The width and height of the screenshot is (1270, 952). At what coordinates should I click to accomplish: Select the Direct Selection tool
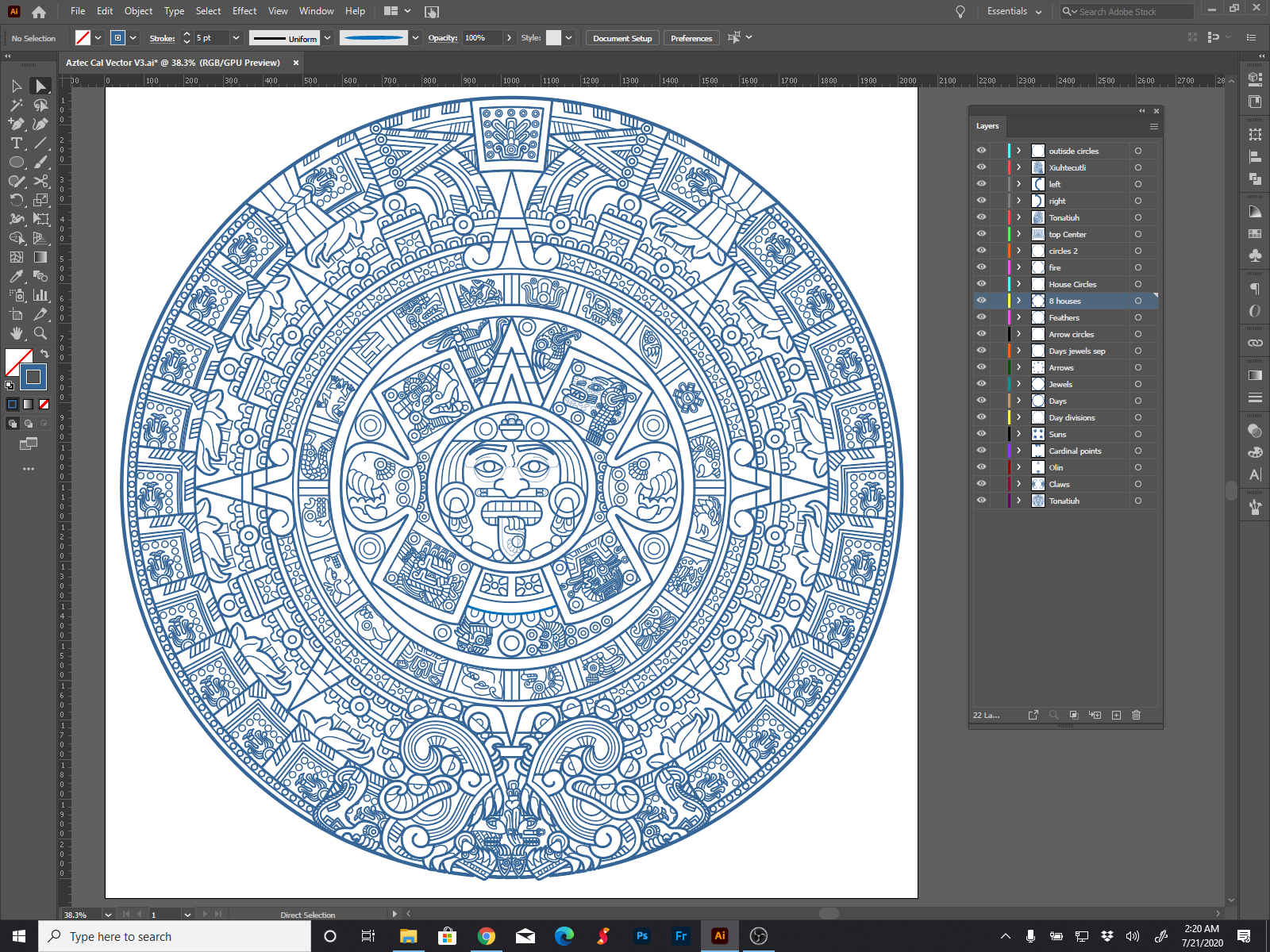coord(40,86)
